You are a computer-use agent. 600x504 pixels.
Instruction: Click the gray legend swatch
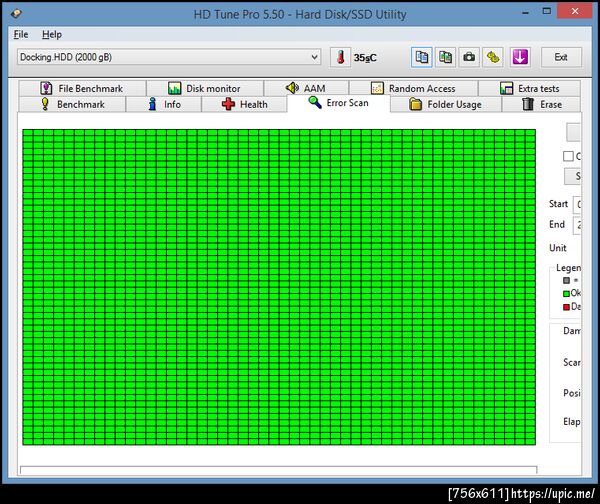[x=566, y=281]
